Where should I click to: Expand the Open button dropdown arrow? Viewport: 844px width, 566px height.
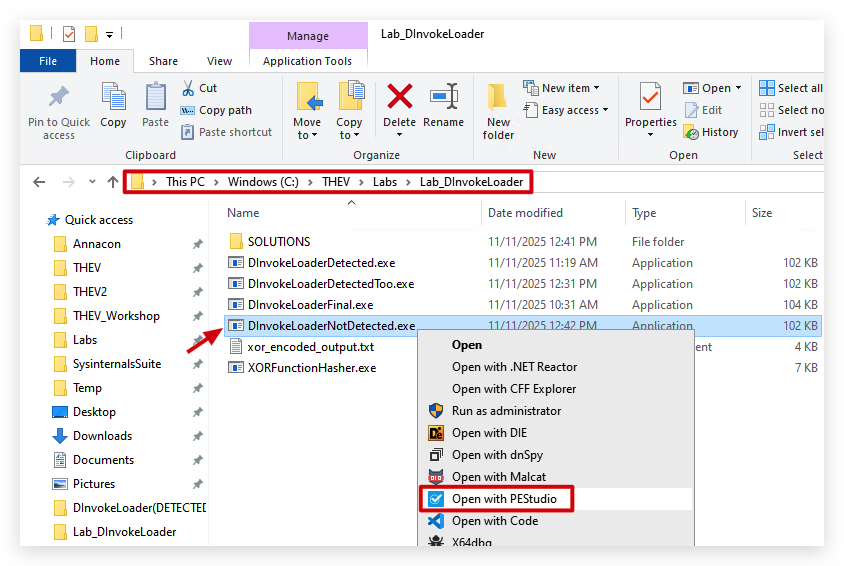[738, 88]
